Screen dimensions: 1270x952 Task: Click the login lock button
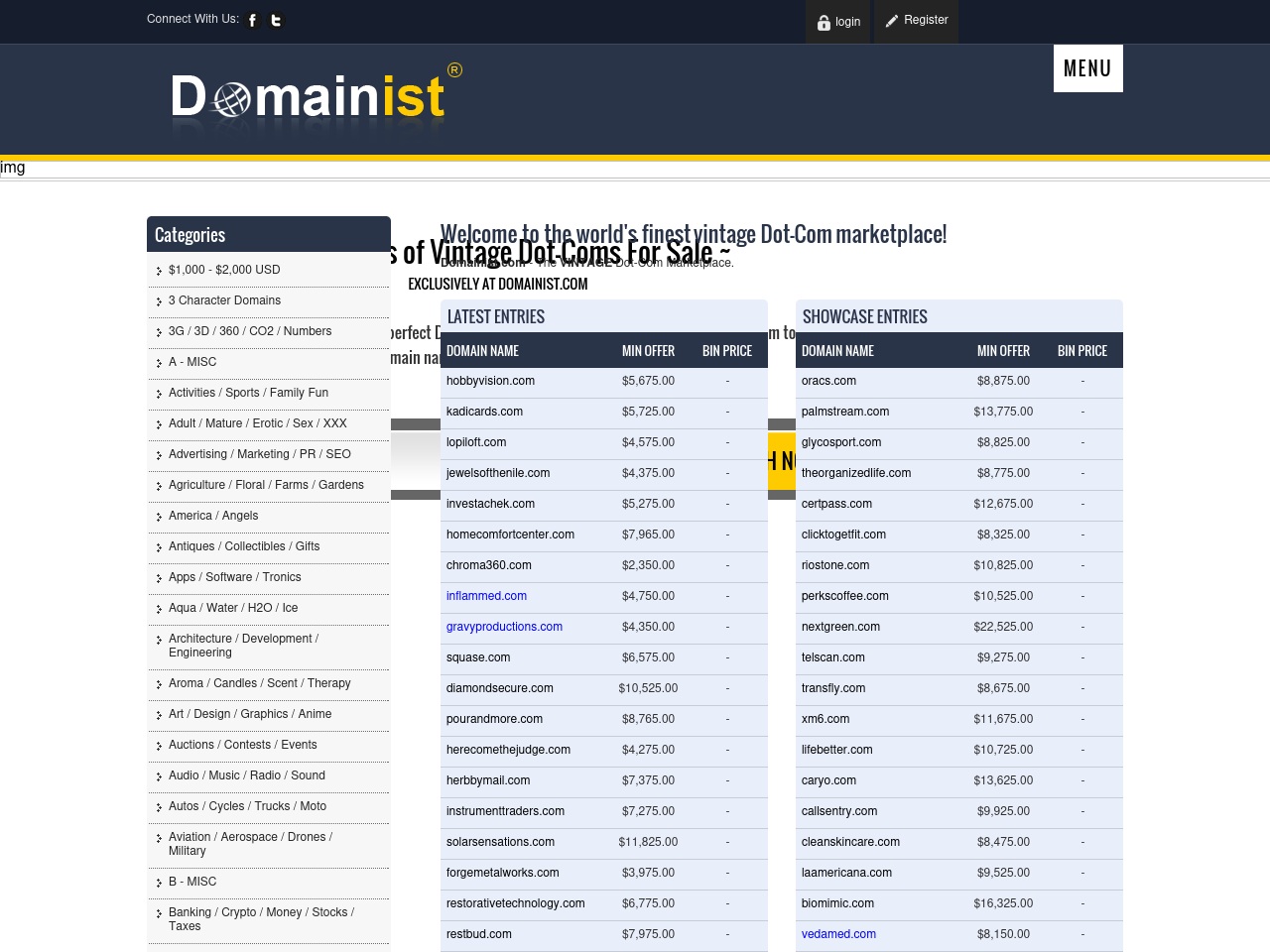pyautogui.click(x=838, y=22)
